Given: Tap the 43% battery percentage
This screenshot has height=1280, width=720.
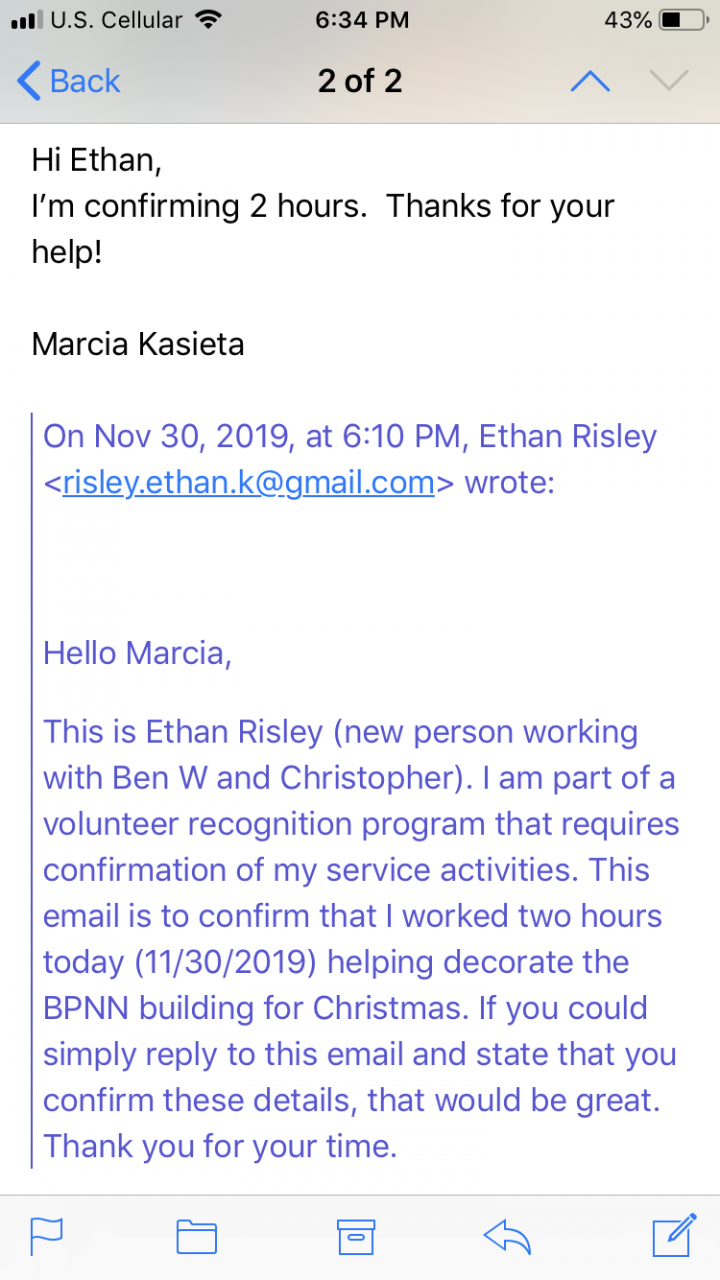Looking at the screenshot, I should 628,20.
